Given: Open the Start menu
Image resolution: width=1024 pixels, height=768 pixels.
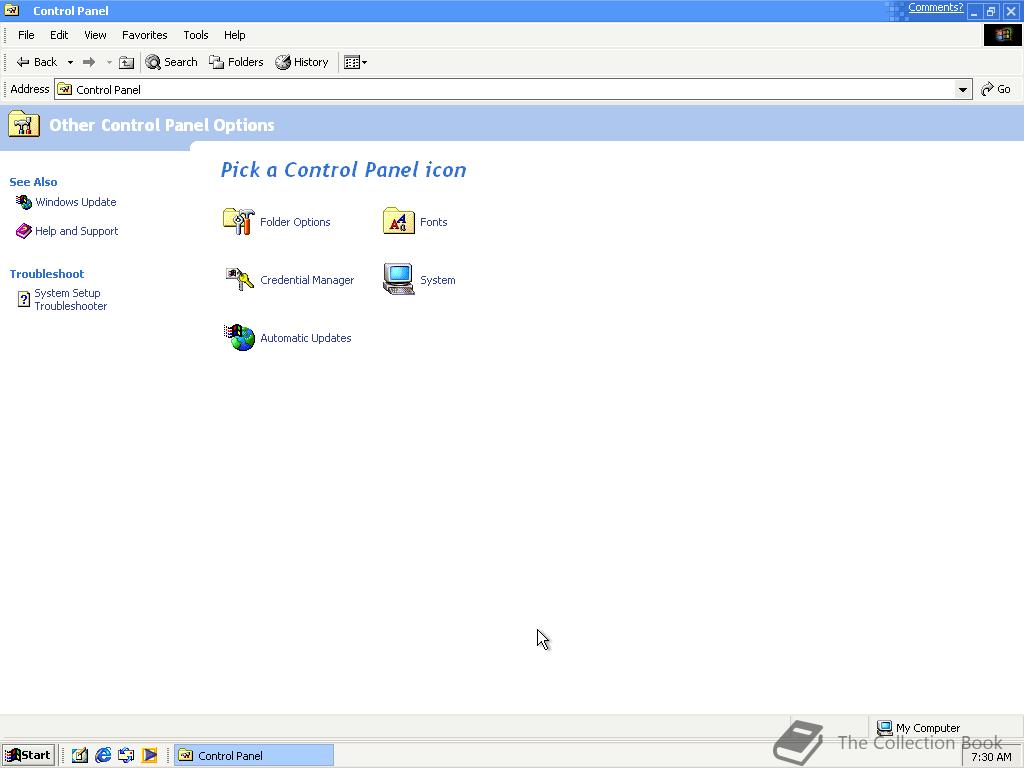Looking at the screenshot, I should [28, 756].
